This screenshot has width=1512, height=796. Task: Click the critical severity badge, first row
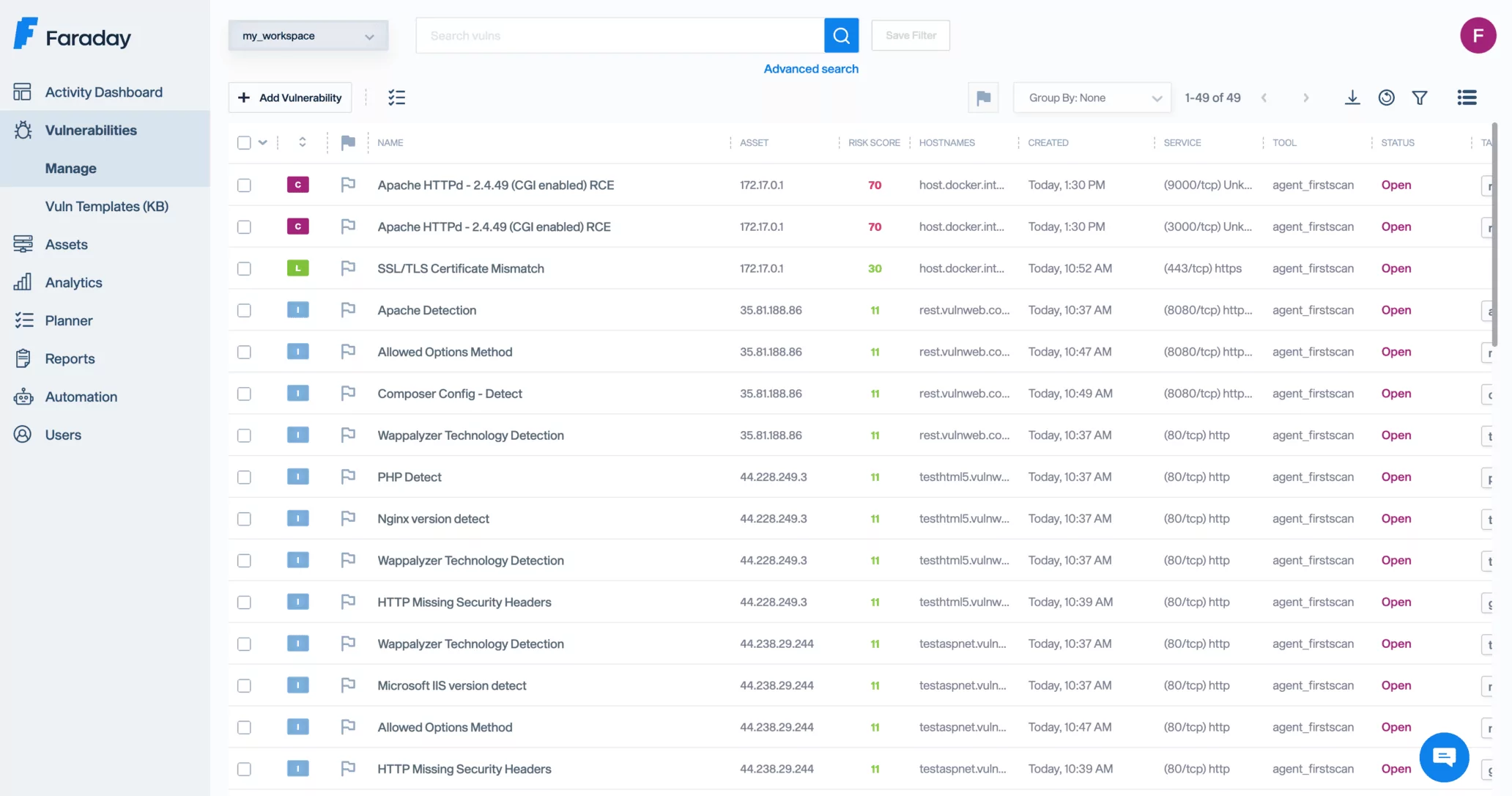pos(297,185)
